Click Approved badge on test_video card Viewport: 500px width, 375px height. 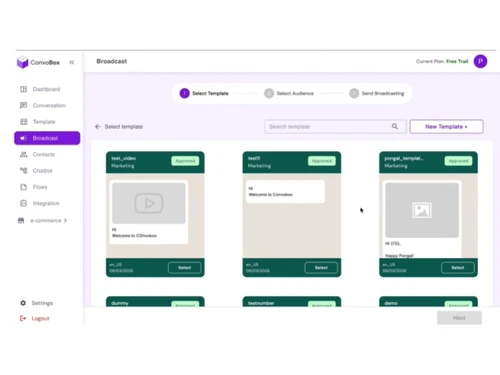point(185,161)
